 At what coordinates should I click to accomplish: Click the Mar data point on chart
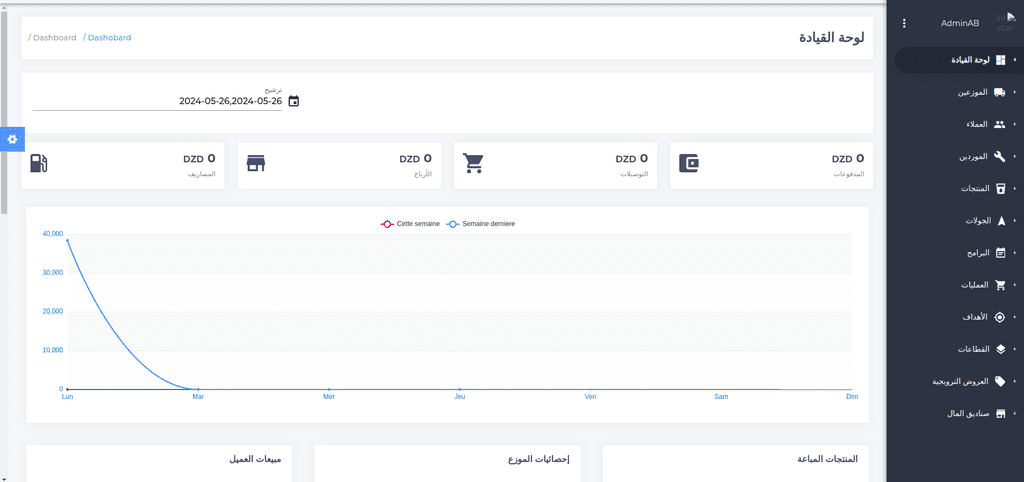pos(198,389)
